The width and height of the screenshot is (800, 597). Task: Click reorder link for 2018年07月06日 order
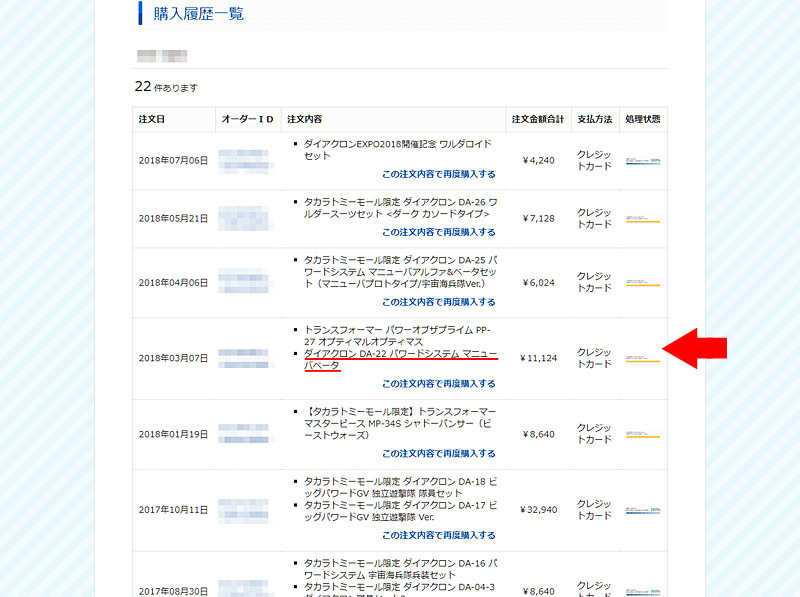(439, 174)
